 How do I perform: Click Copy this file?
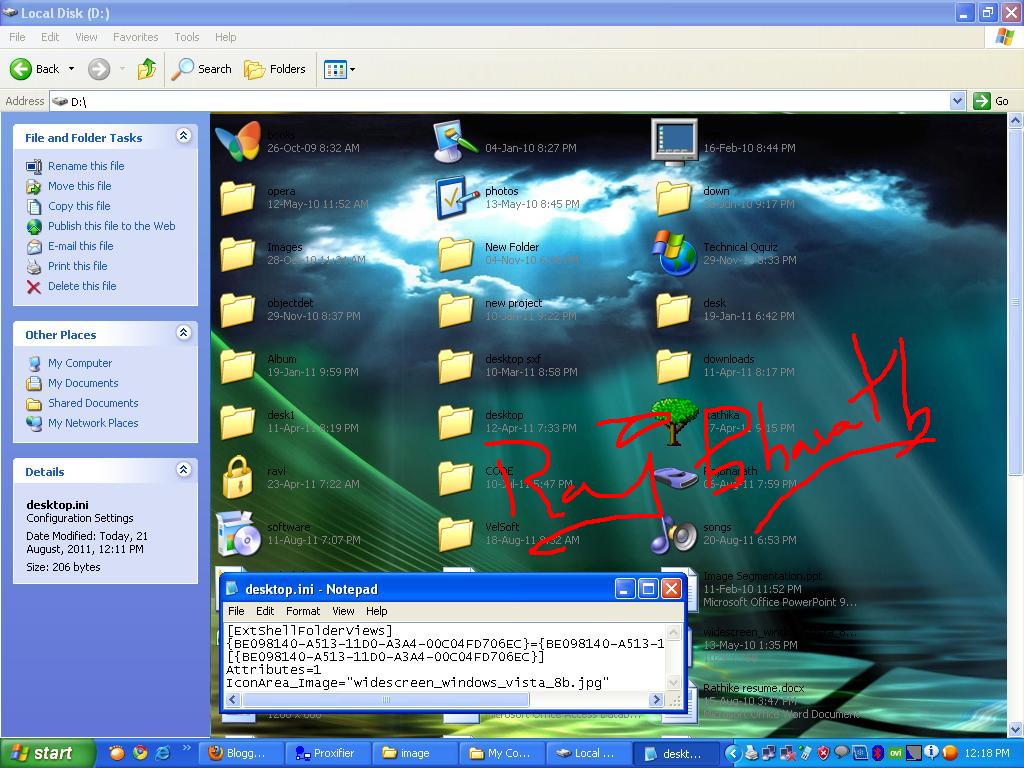click(x=79, y=206)
